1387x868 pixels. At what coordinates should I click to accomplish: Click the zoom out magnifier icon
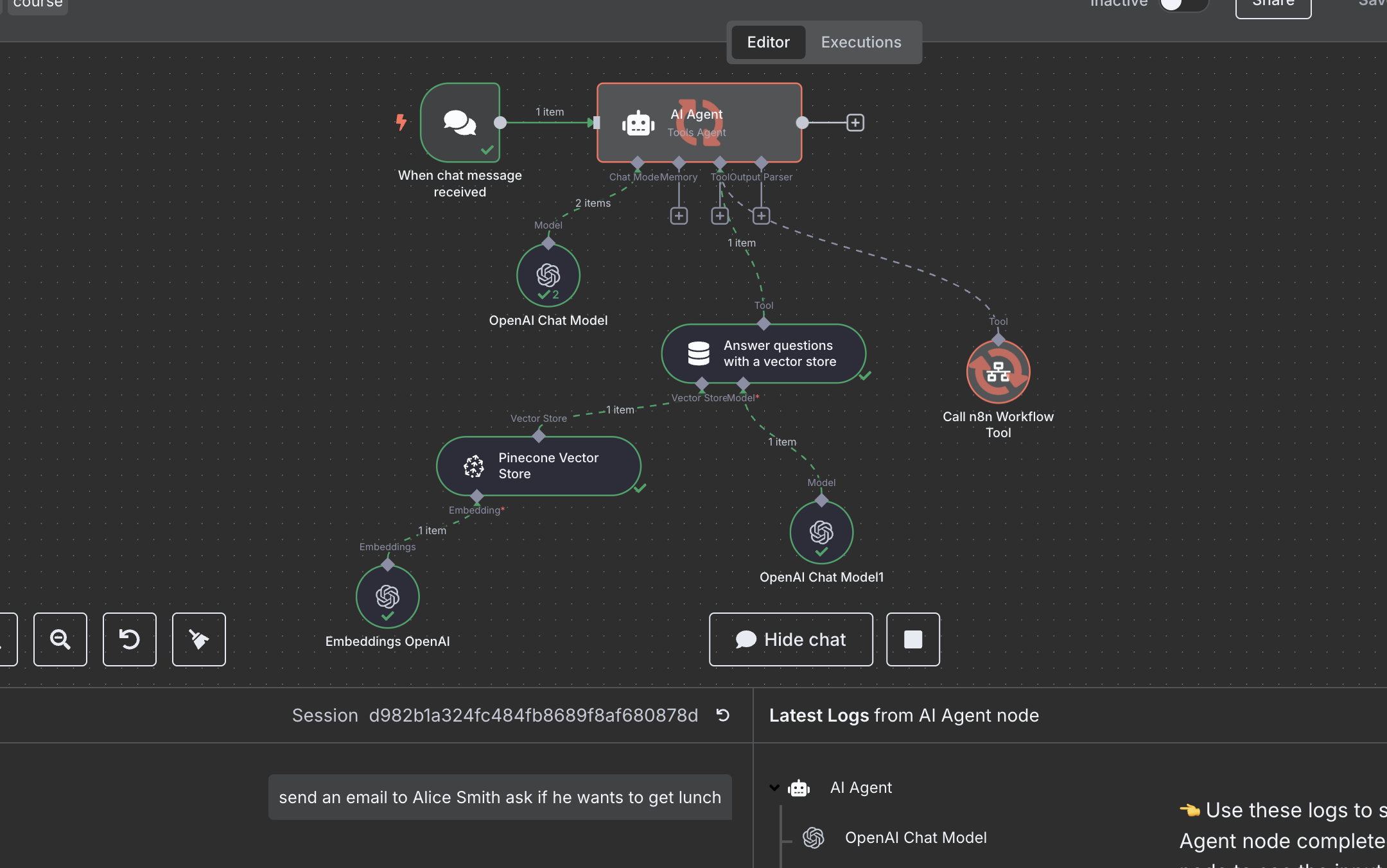60,639
